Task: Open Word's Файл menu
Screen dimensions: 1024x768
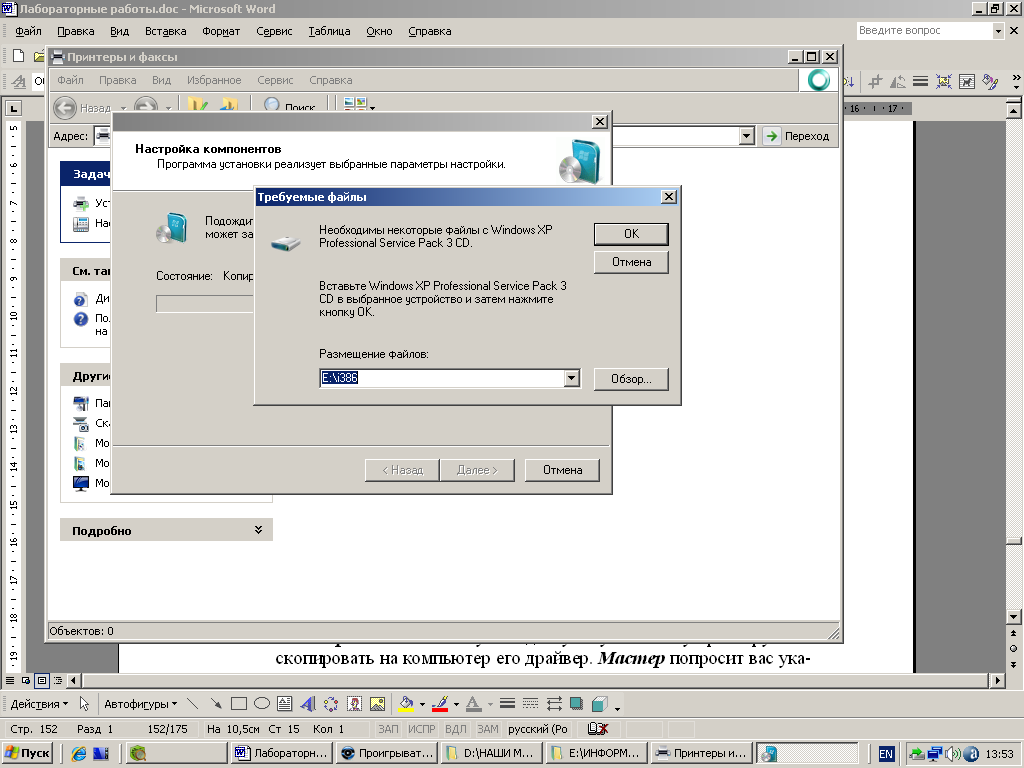Action: point(29,31)
